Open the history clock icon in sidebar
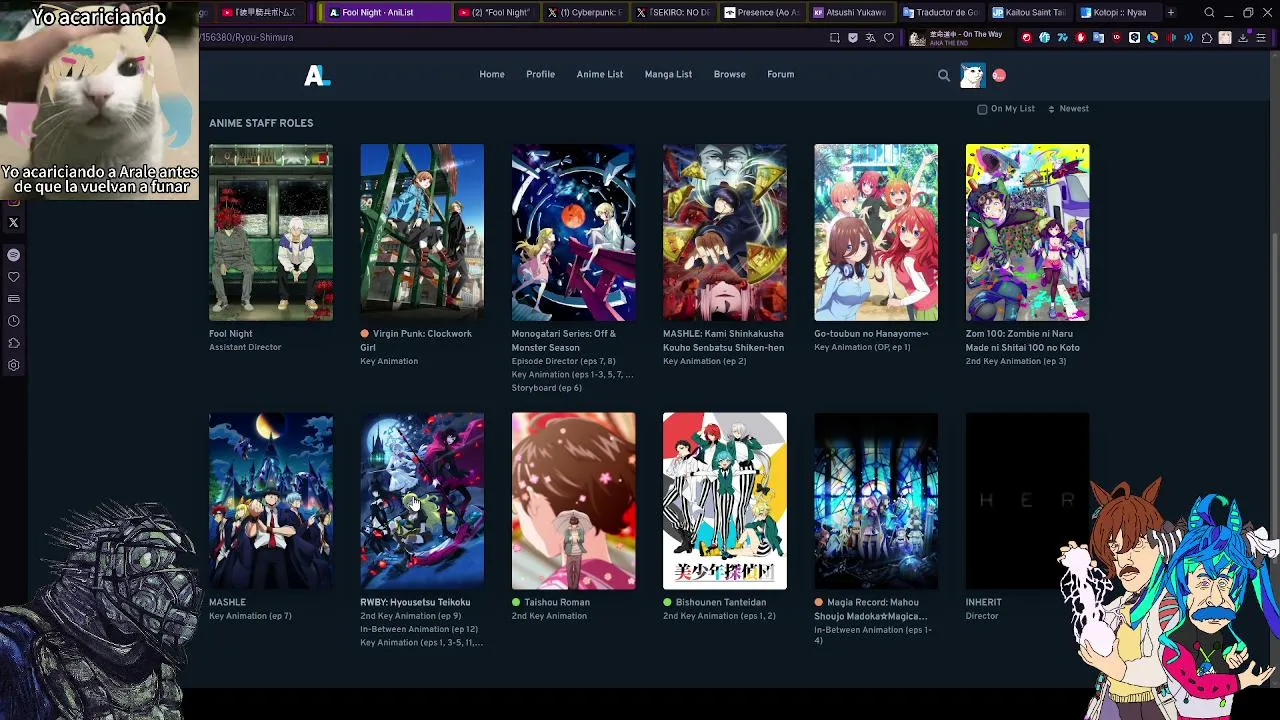Image resolution: width=1280 pixels, height=720 pixels. point(14,321)
